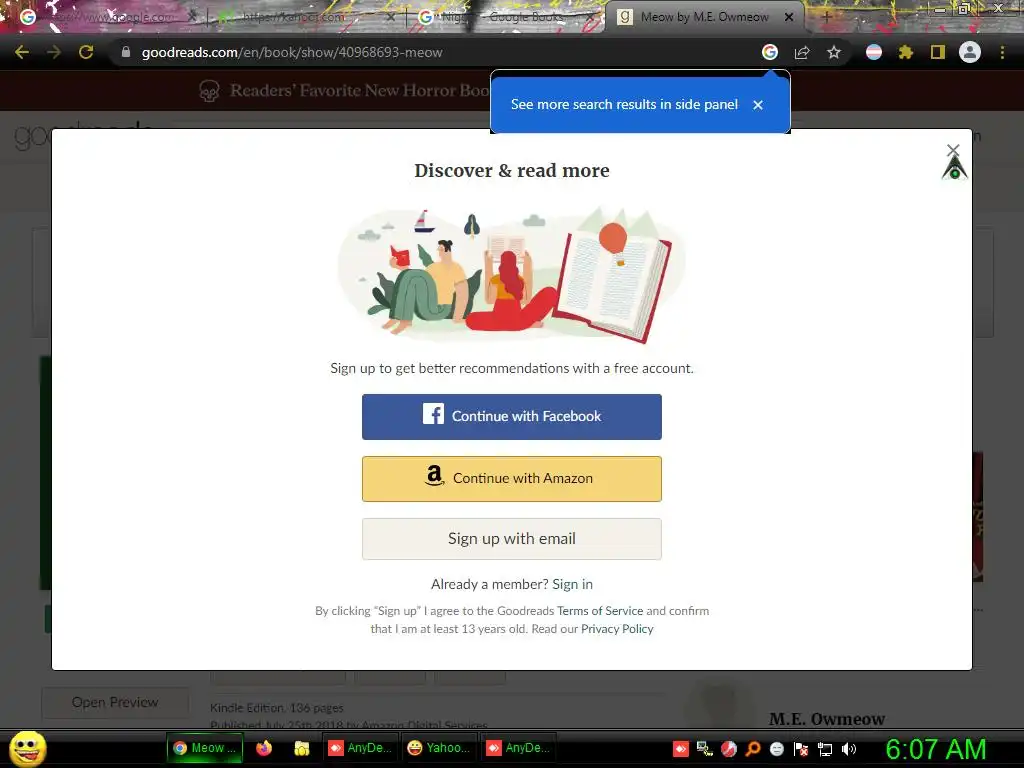The width and height of the screenshot is (1024, 768).
Task: Open Google search side panel icon
Action: [770, 52]
